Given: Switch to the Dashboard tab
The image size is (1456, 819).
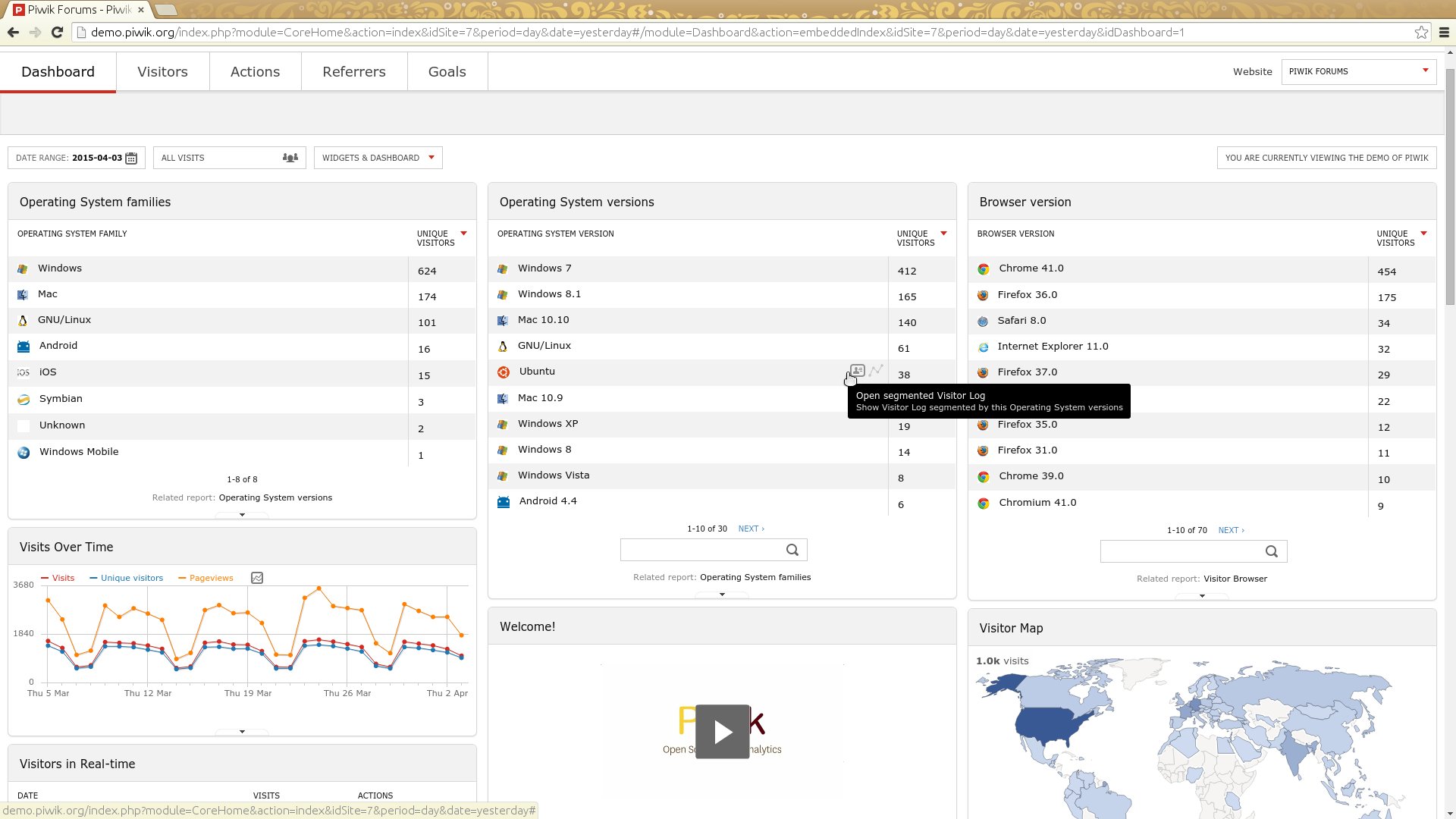Looking at the screenshot, I should pos(58,72).
